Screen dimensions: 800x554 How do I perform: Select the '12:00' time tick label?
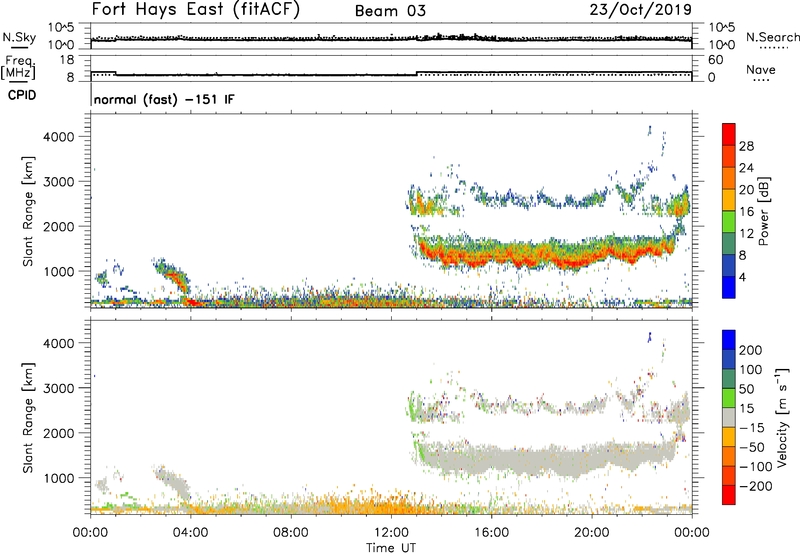click(391, 533)
